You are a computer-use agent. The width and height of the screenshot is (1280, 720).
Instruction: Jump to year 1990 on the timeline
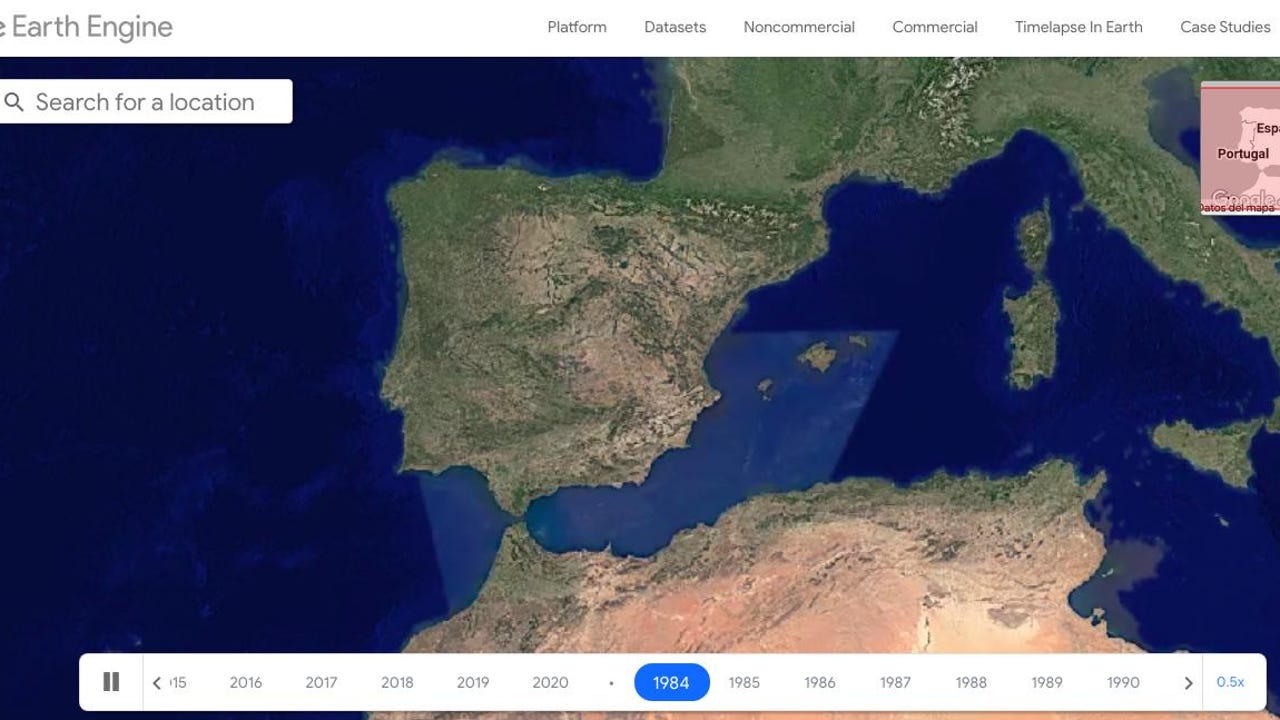pos(1123,682)
